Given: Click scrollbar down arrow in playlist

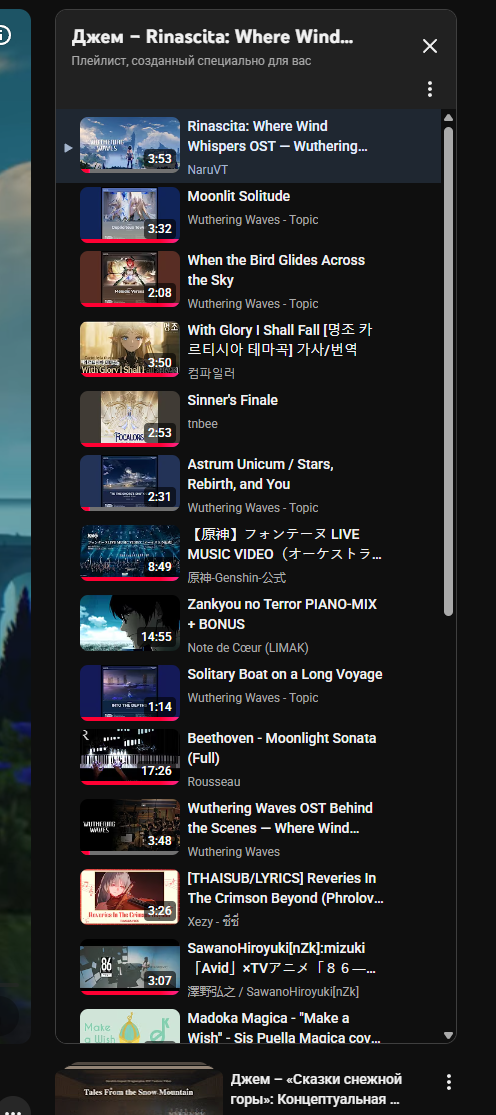Looking at the screenshot, I should click(x=448, y=1035).
